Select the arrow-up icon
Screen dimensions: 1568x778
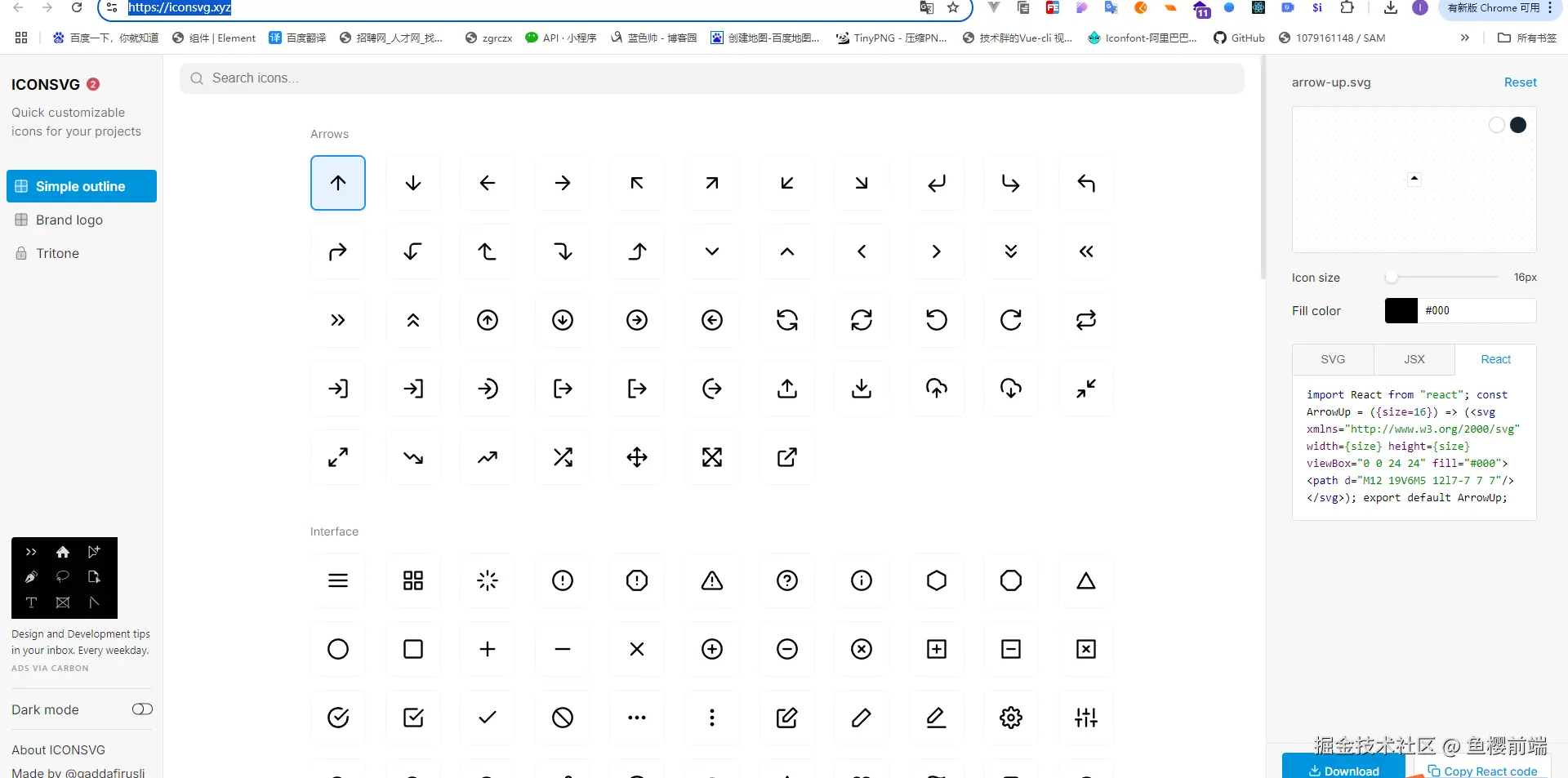pyautogui.click(x=338, y=183)
